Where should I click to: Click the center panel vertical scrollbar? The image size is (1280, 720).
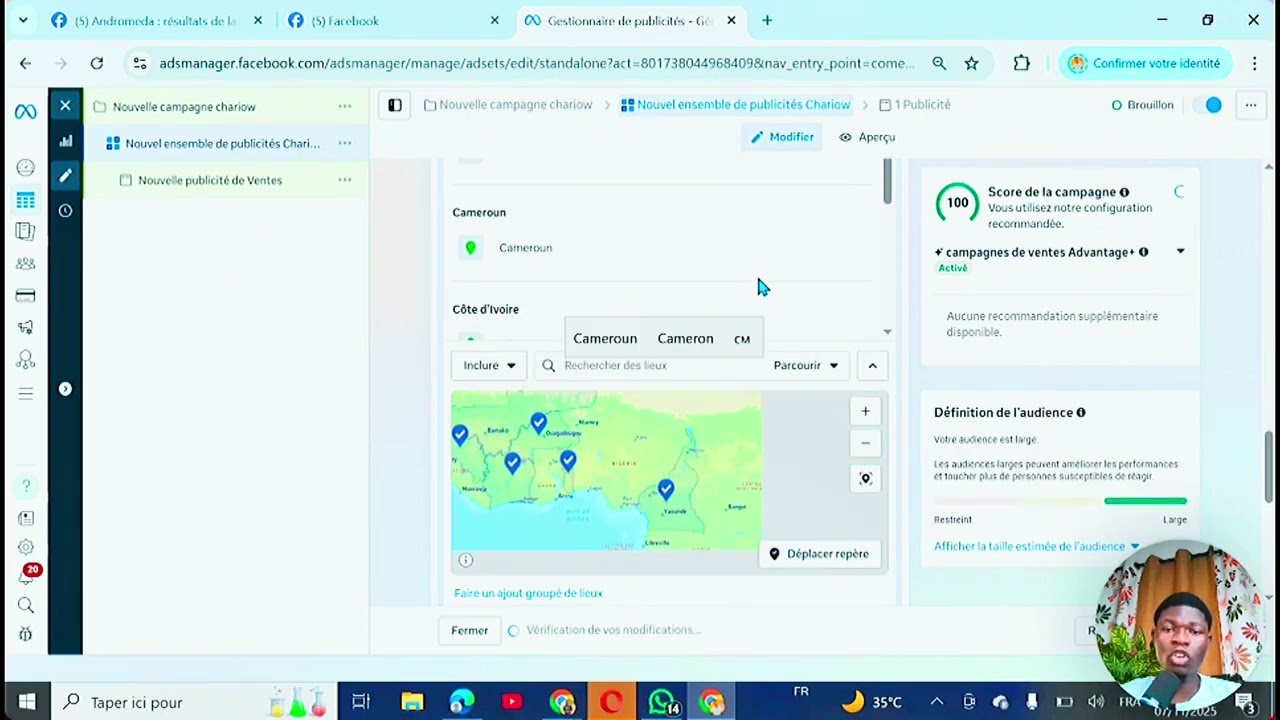coord(887,181)
